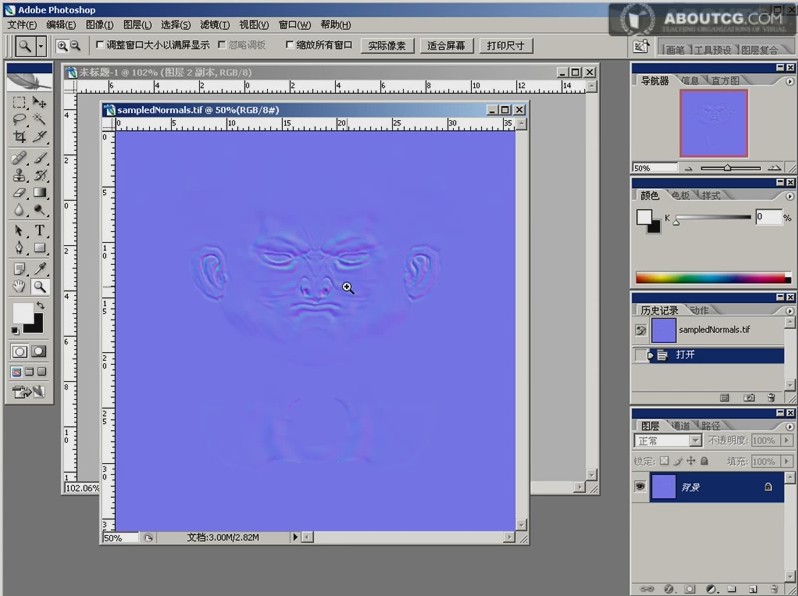Select the Pen tool
Image resolution: width=798 pixels, height=596 pixels.
coord(19,248)
